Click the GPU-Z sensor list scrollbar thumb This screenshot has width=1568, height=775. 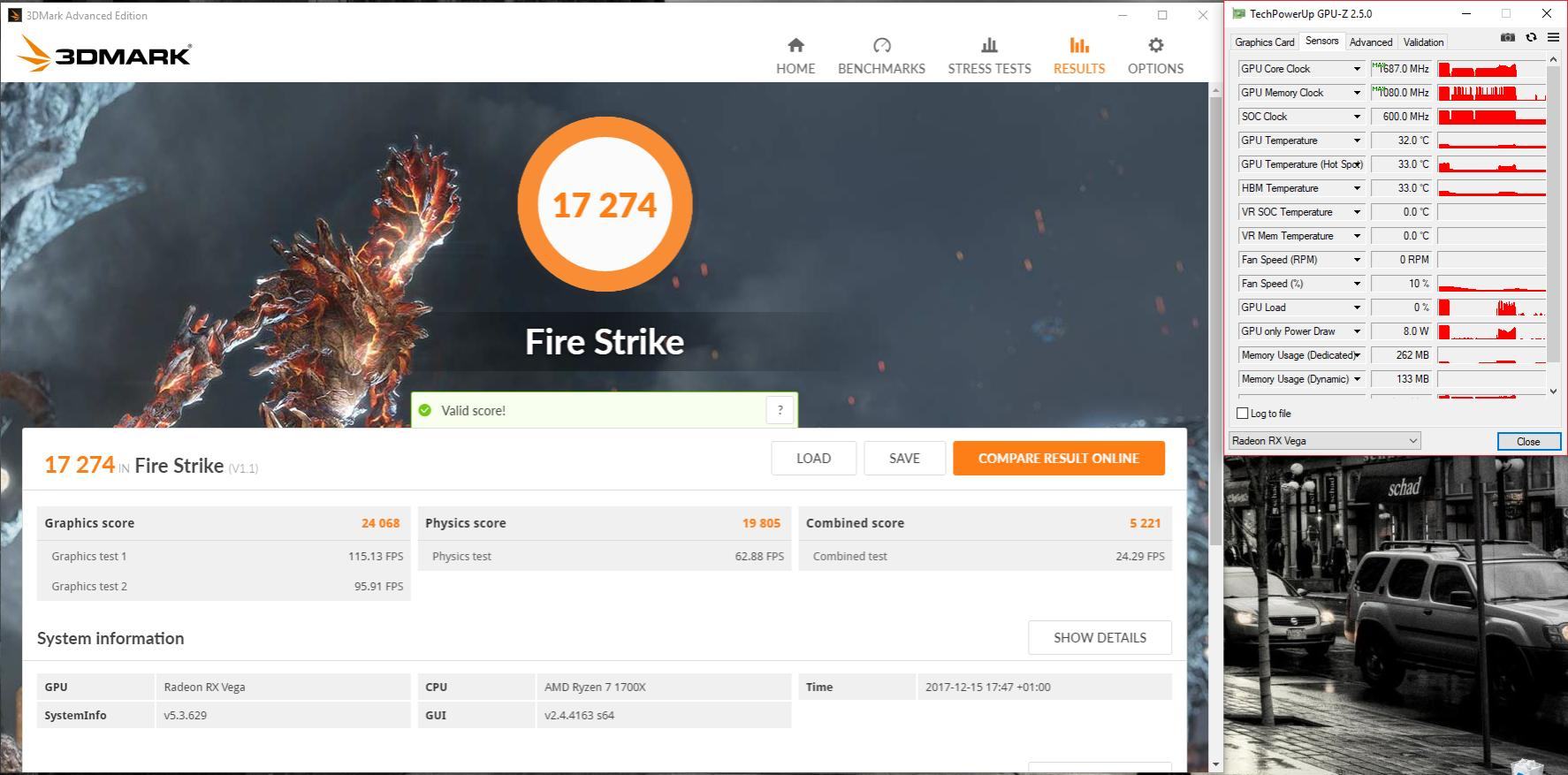pyautogui.click(x=1553, y=215)
